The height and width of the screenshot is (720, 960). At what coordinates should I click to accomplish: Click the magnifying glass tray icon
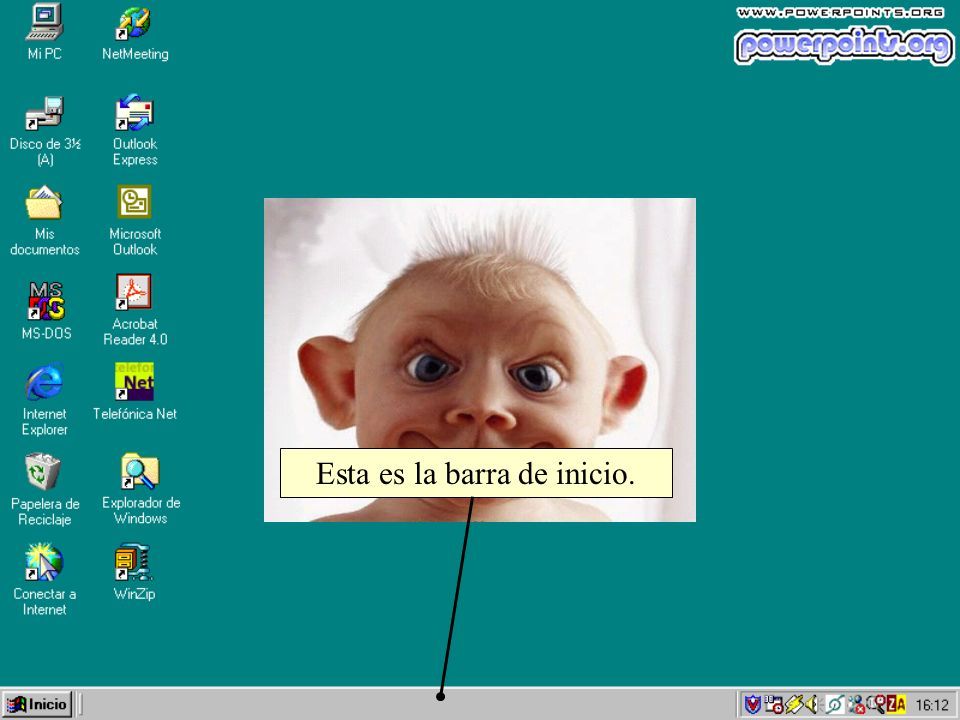(876, 704)
